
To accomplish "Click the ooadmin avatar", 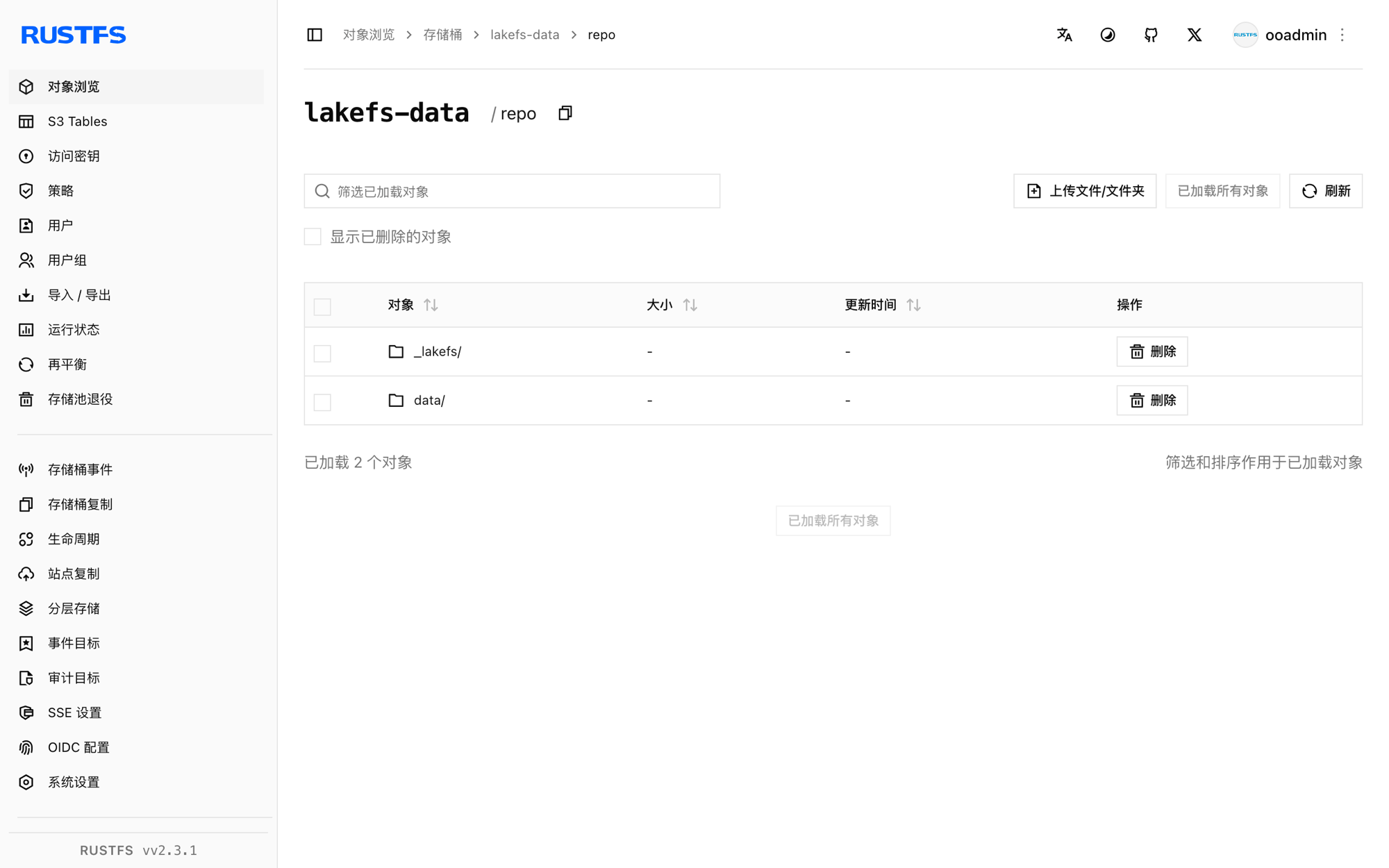I will pyautogui.click(x=1245, y=35).
